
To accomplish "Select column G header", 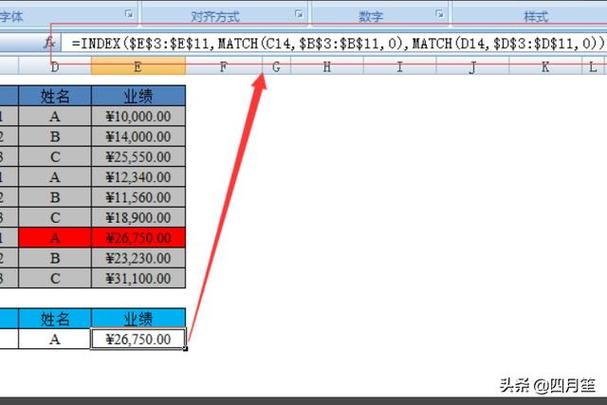I will click(275, 67).
